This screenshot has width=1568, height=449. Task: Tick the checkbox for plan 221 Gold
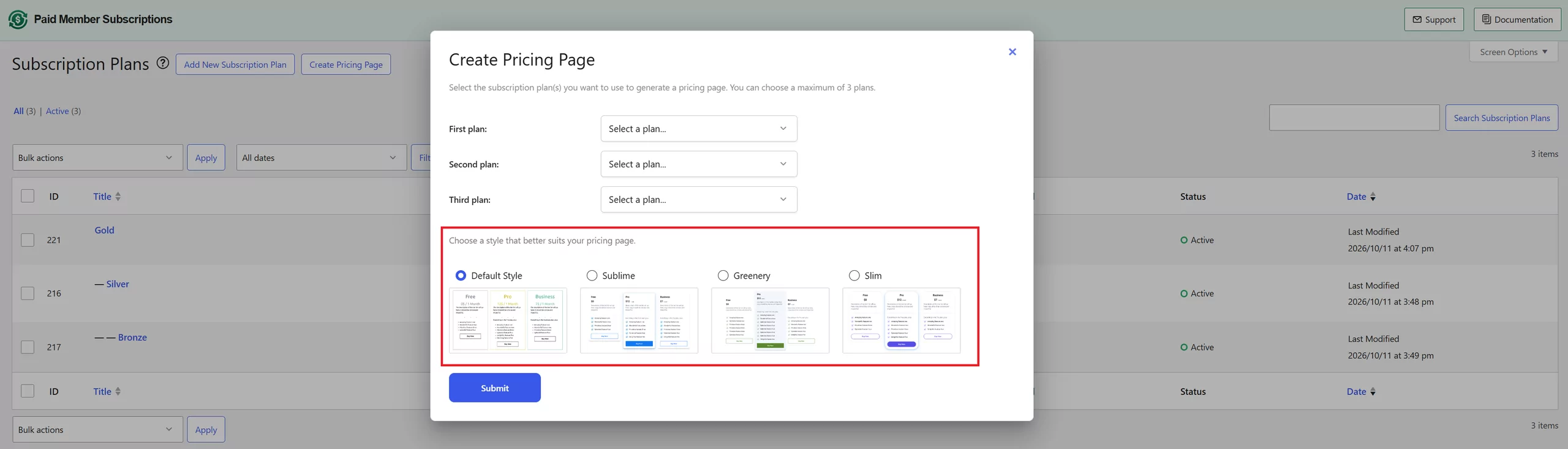pyautogui.click(x=28, y=240)
